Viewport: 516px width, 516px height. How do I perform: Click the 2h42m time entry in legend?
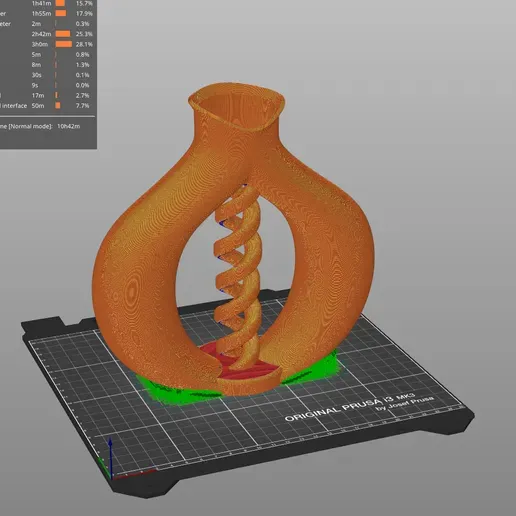coord(41,34)
